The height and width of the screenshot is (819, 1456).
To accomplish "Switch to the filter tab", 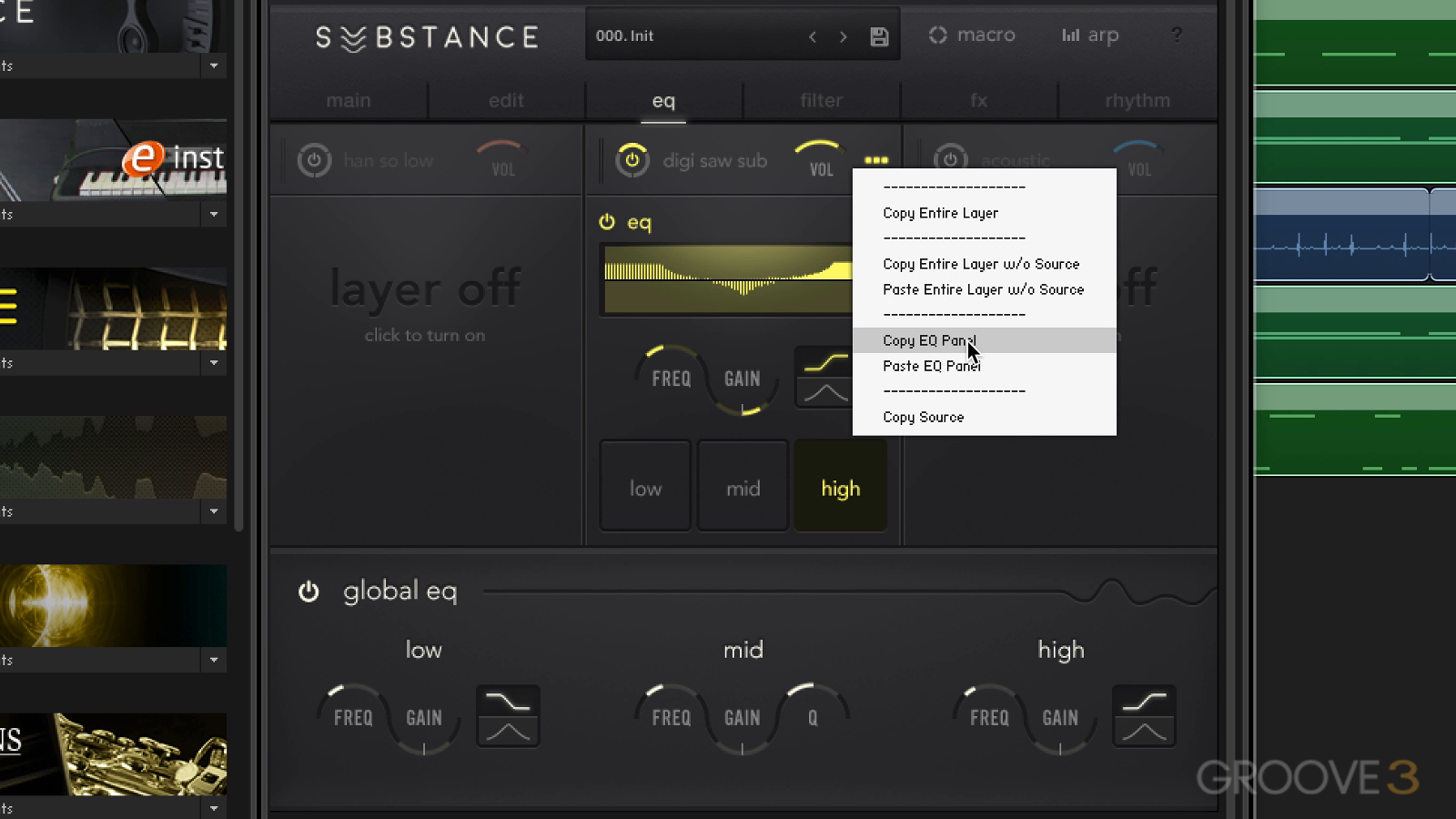I will tap(821, 101).
